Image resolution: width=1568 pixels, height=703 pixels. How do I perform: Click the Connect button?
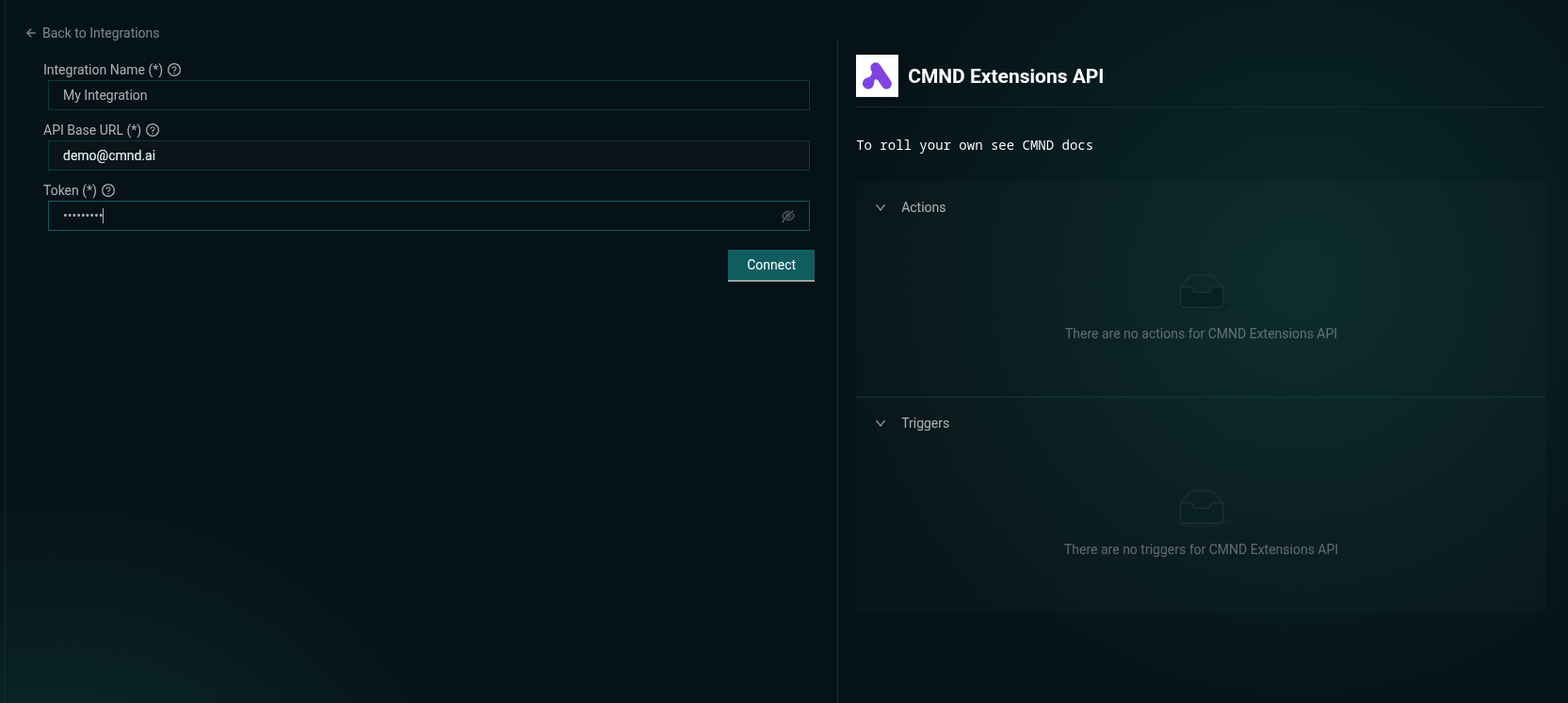pyautogui.click(x=771, y=265)
